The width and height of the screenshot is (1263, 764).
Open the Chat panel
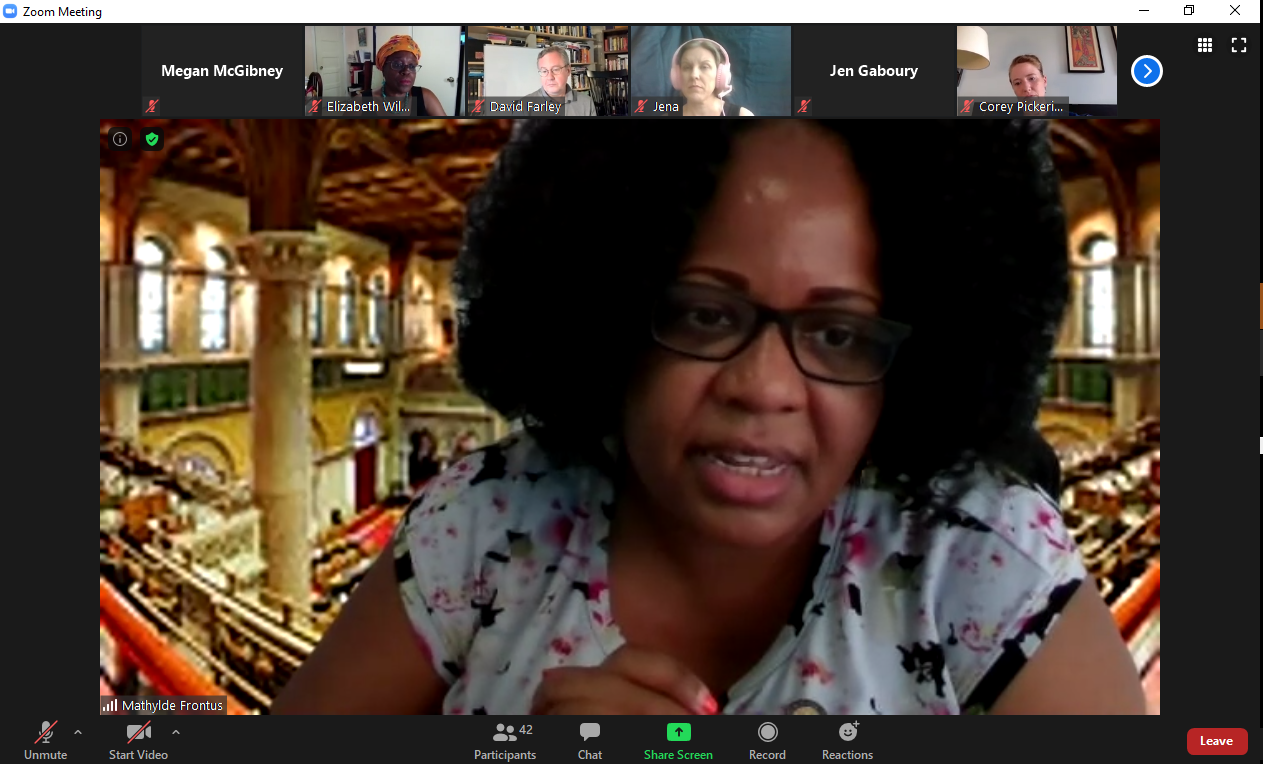[590, 740]
